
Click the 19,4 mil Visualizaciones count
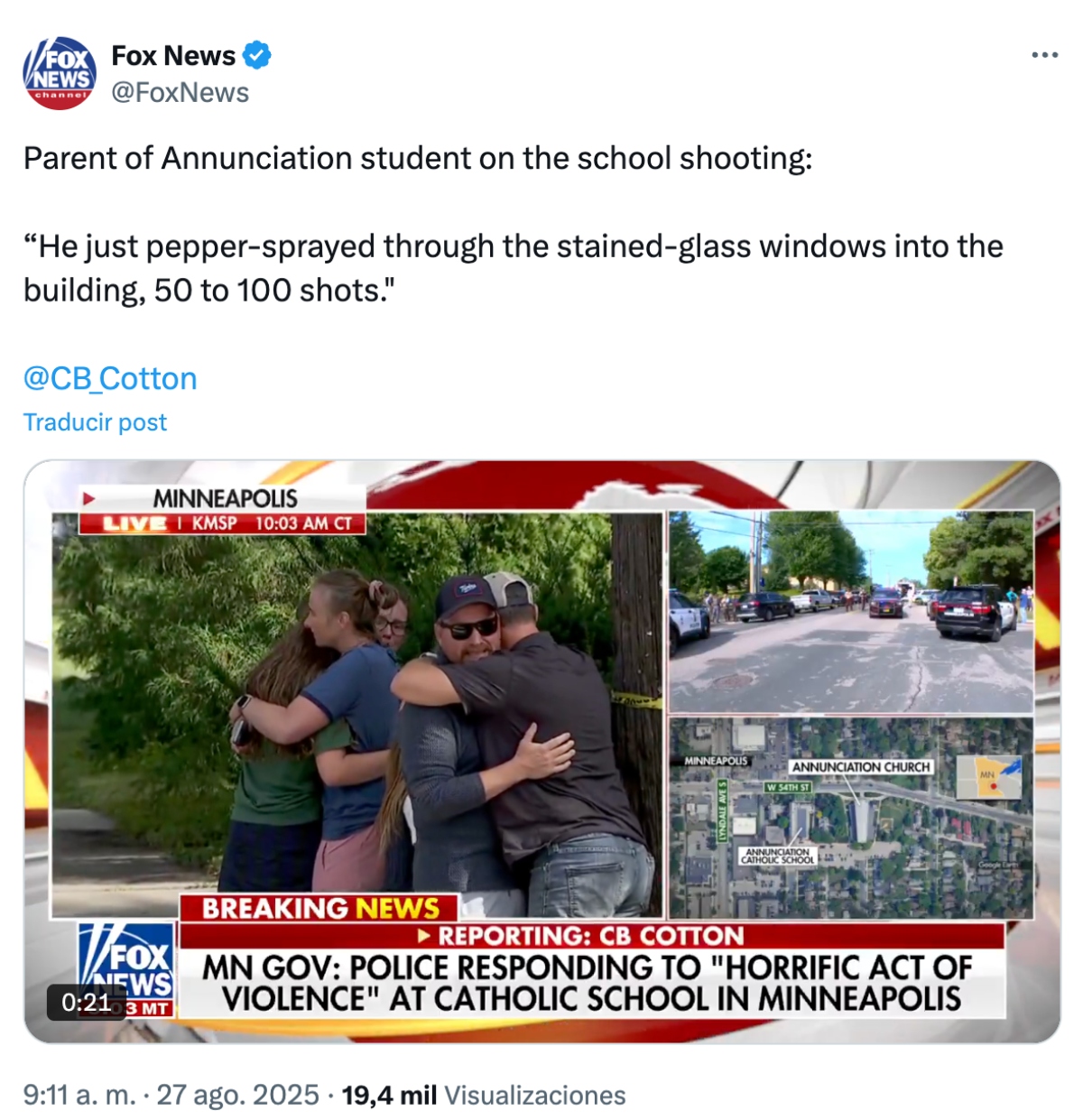pos(484,1095)
